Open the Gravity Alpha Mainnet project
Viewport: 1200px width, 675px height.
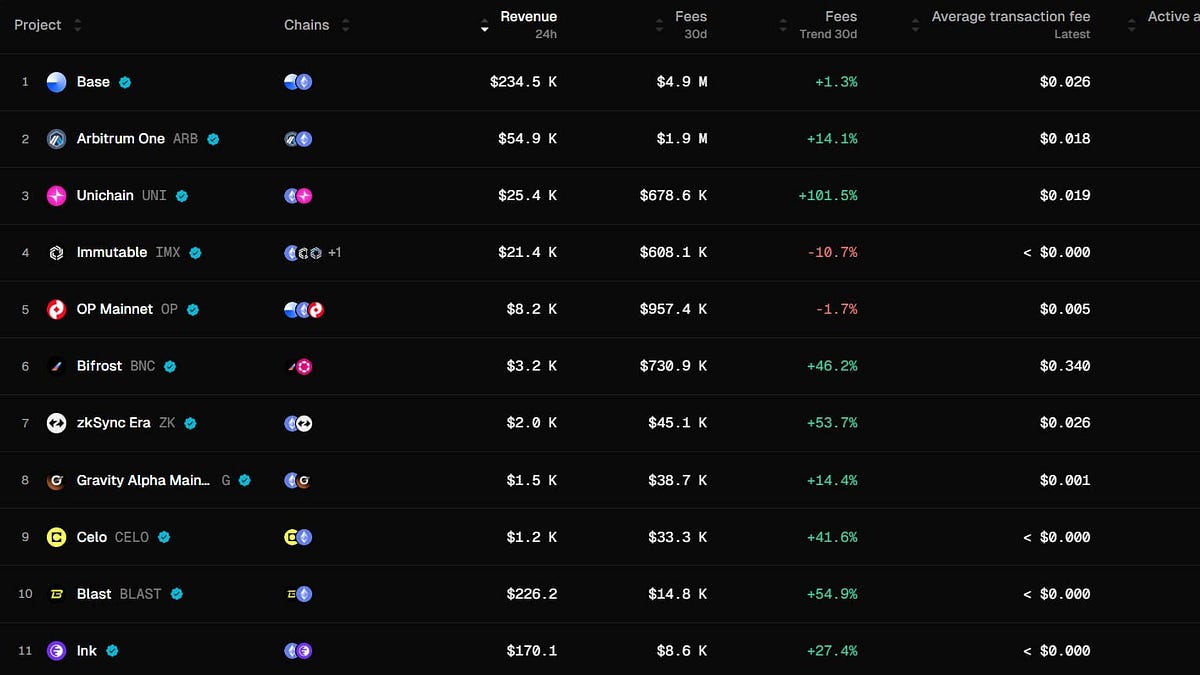click(143, 480)
